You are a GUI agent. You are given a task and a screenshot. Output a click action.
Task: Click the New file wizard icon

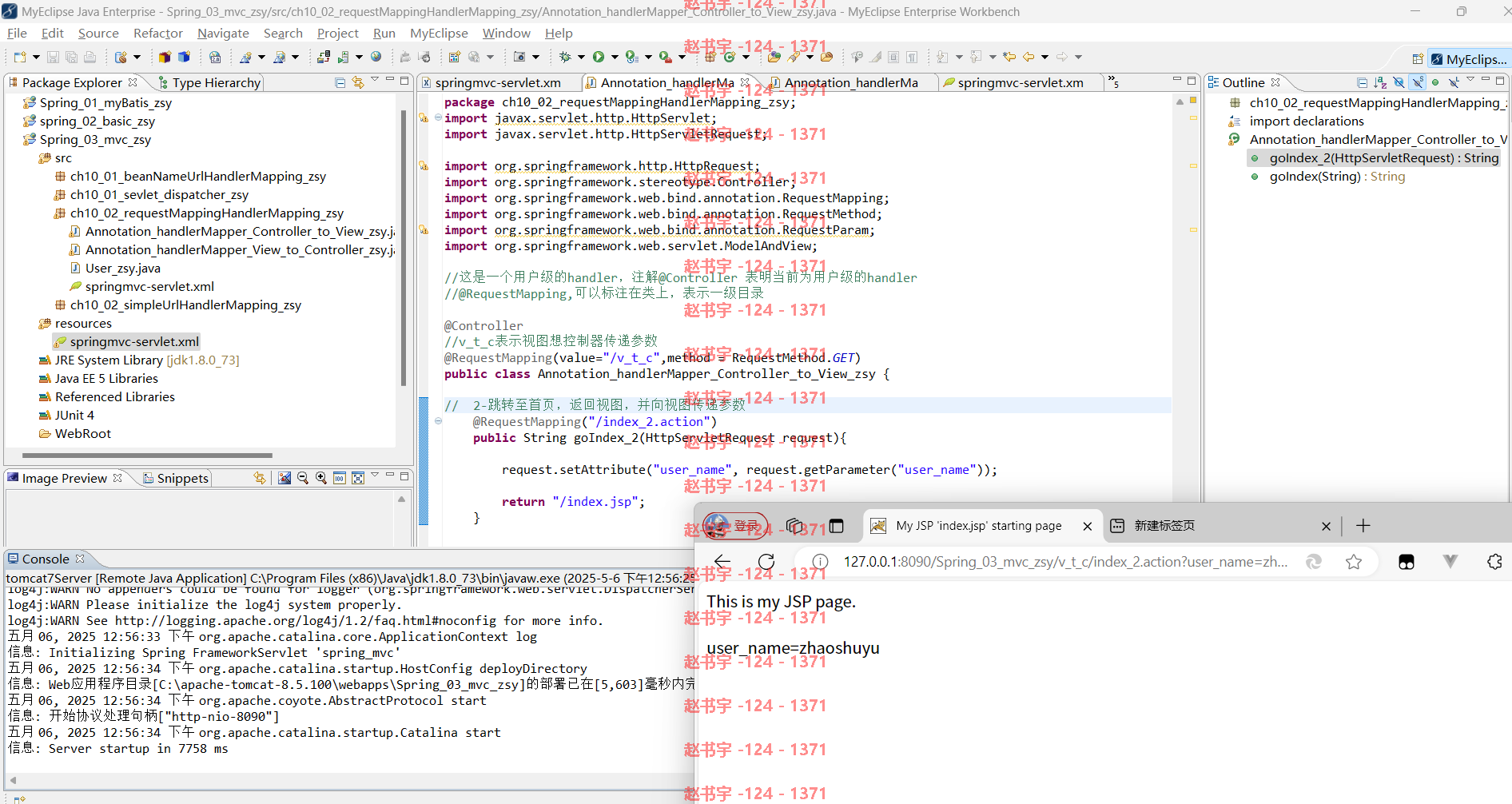coord(20,57)
